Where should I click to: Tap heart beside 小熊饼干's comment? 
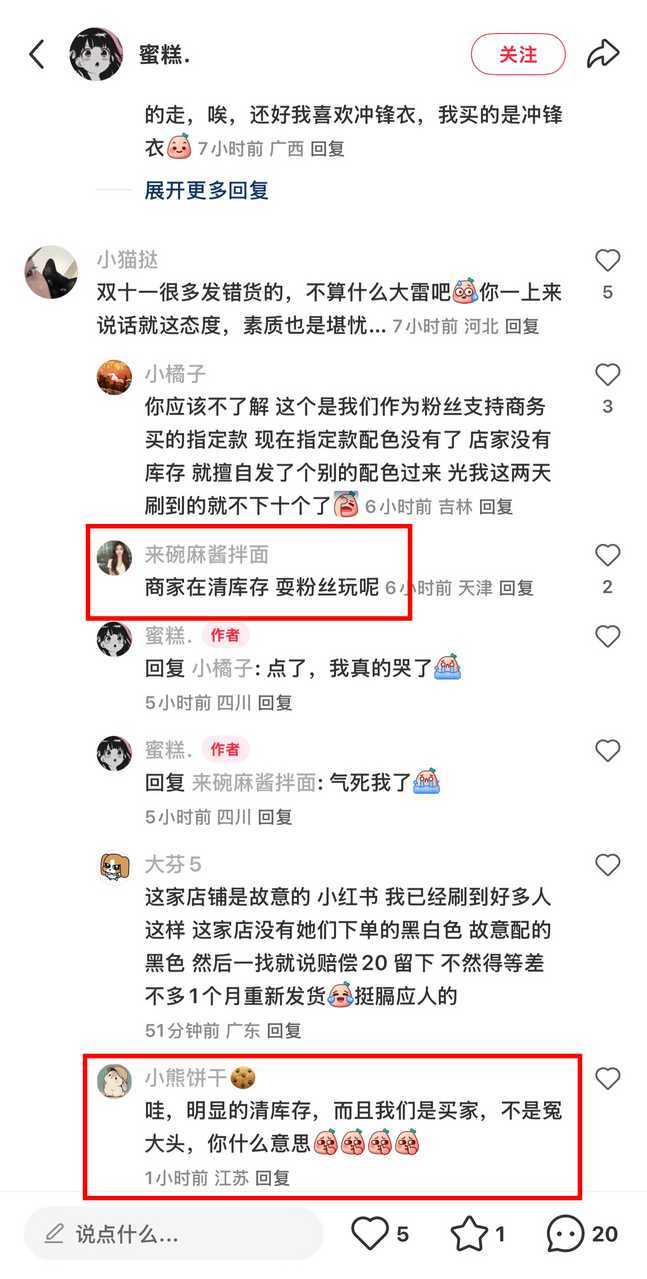[608, 1078]
